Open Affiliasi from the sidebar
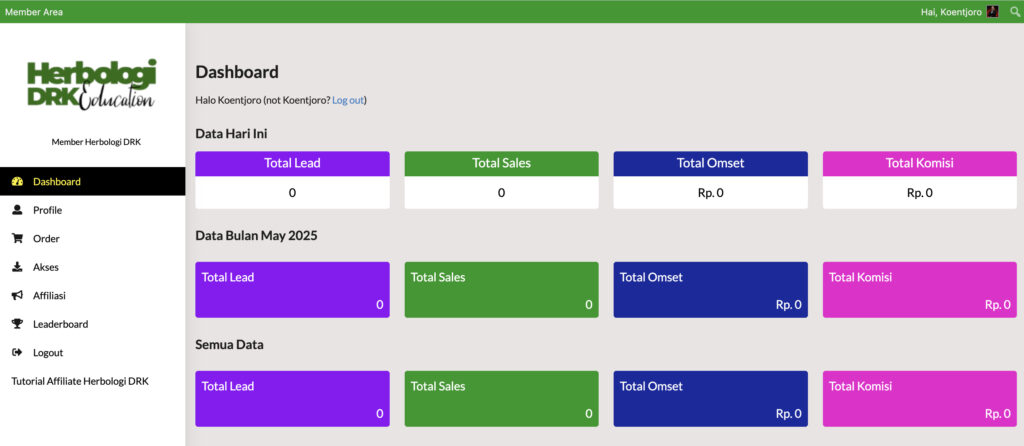 [93, 296]
